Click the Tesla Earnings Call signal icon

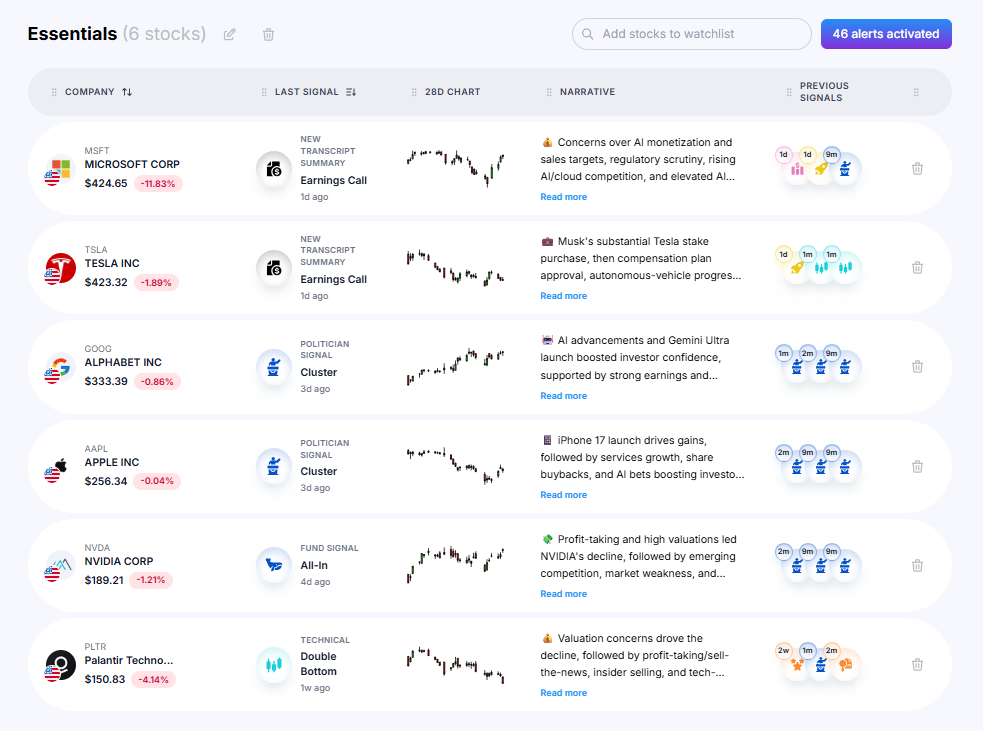click(x=273, y=268)
